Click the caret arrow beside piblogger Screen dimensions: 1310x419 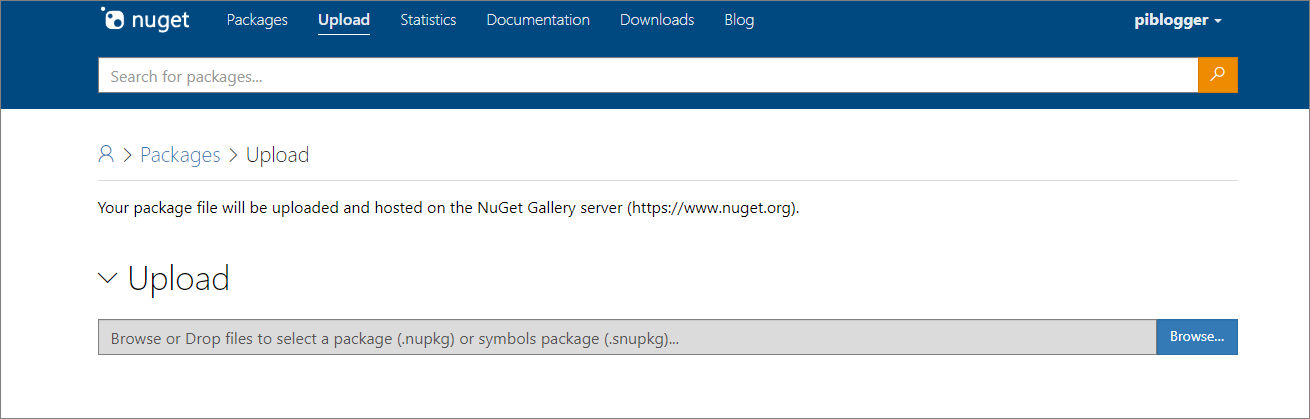point(1218,21)
